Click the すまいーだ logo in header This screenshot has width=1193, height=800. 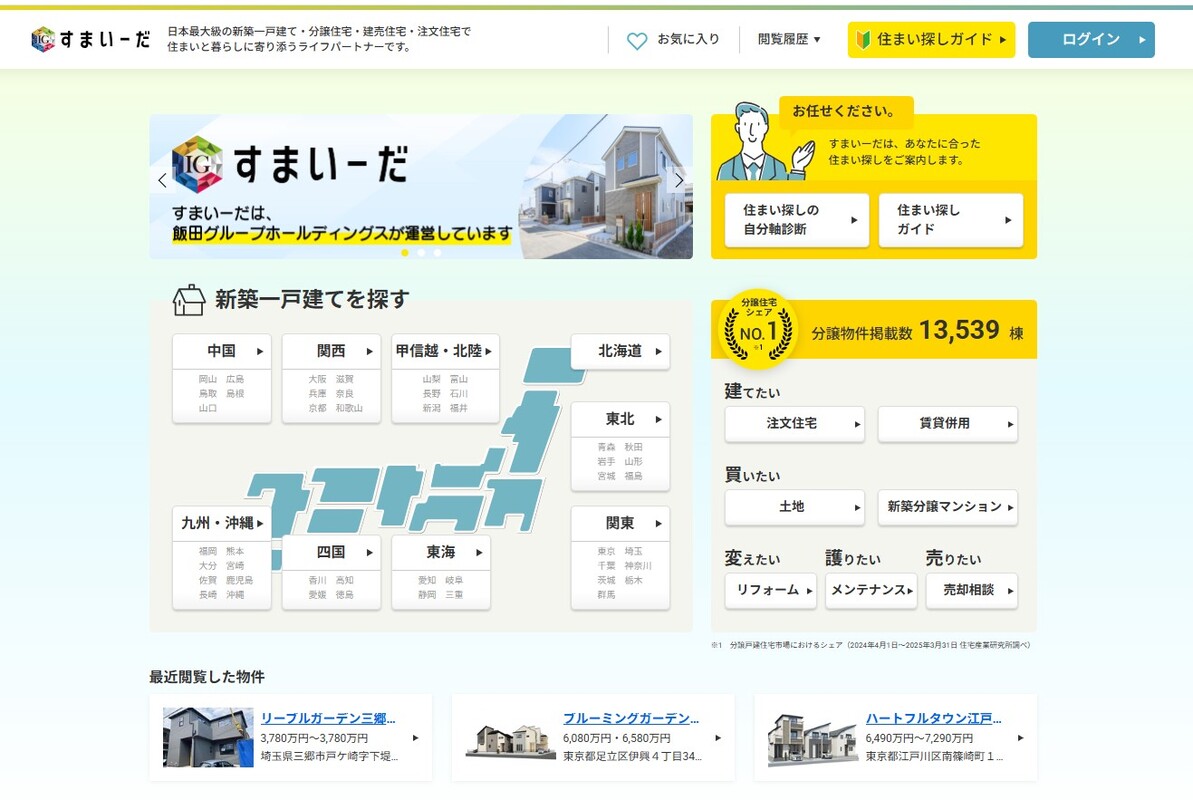91,39
